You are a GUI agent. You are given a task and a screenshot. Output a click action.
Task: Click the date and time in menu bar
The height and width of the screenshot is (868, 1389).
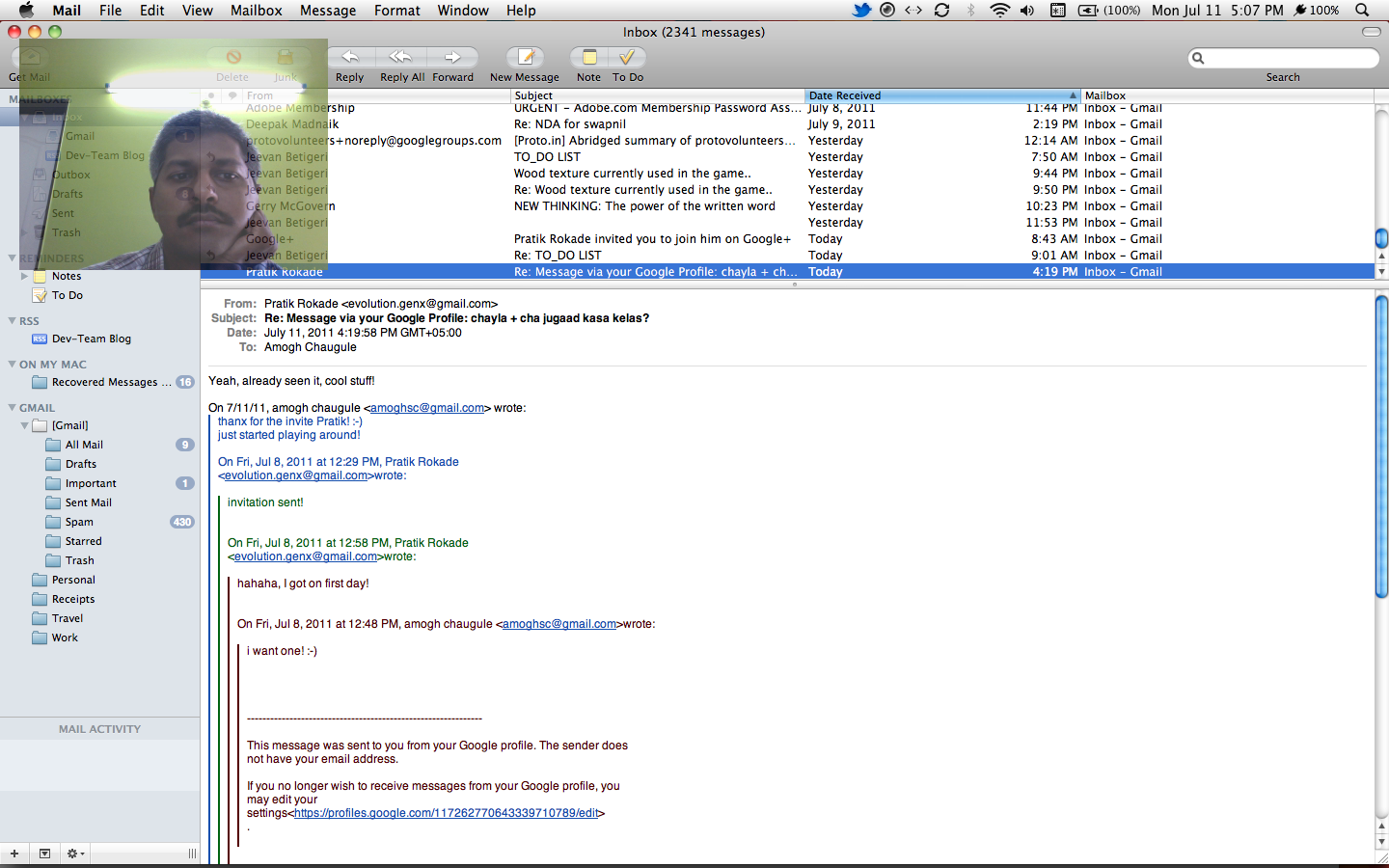tap(1217, 10)
